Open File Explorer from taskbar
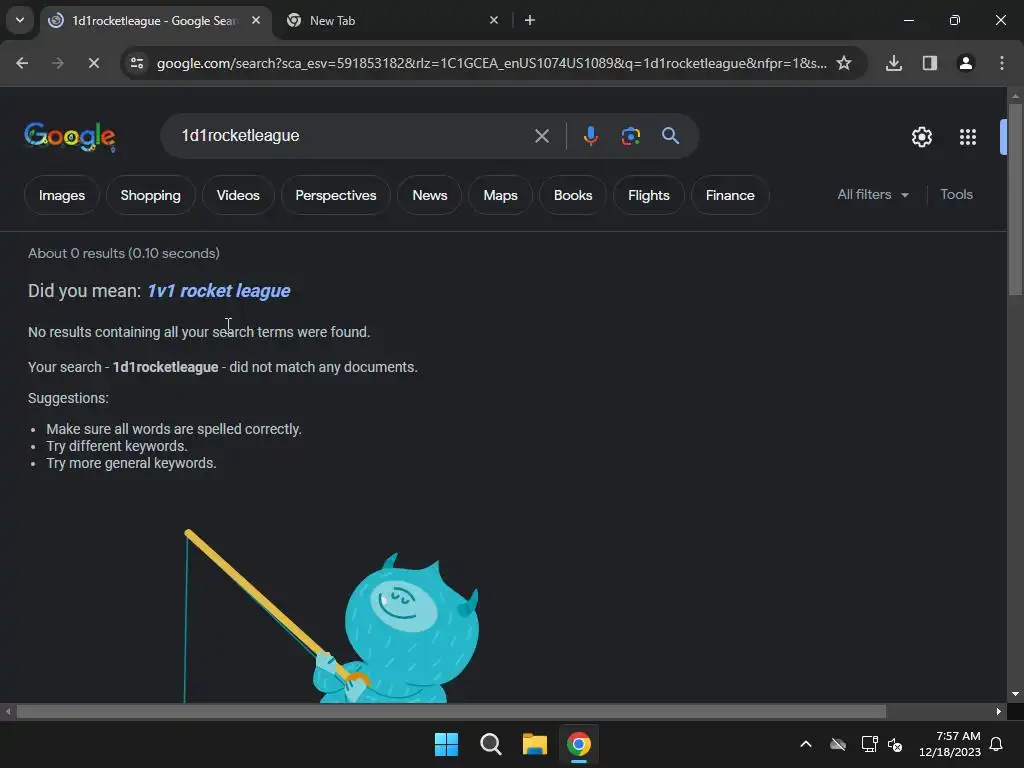Screen dimensions: 1024x768 tap(534, 744)
